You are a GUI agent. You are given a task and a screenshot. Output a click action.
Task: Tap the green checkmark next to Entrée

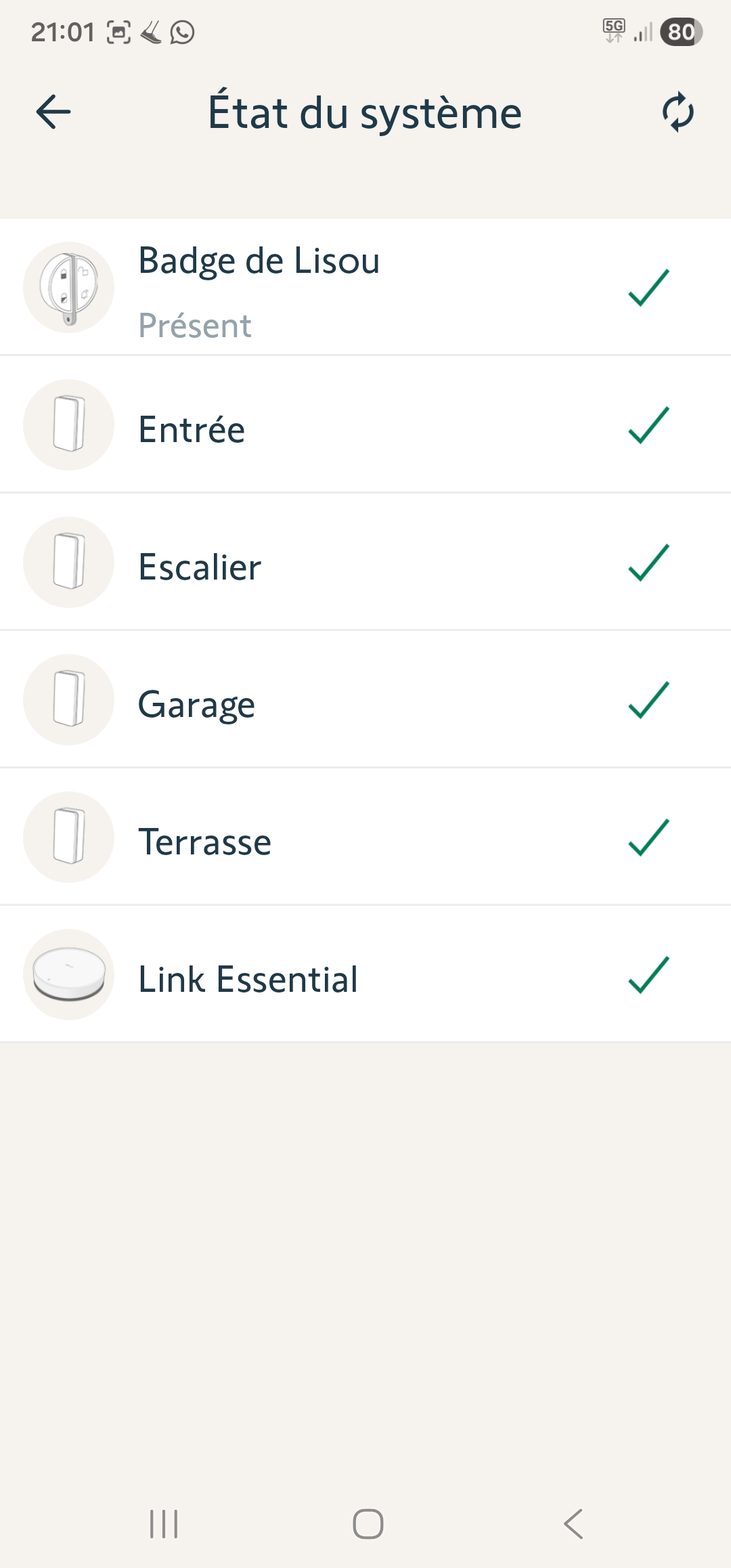pos(648,425)
